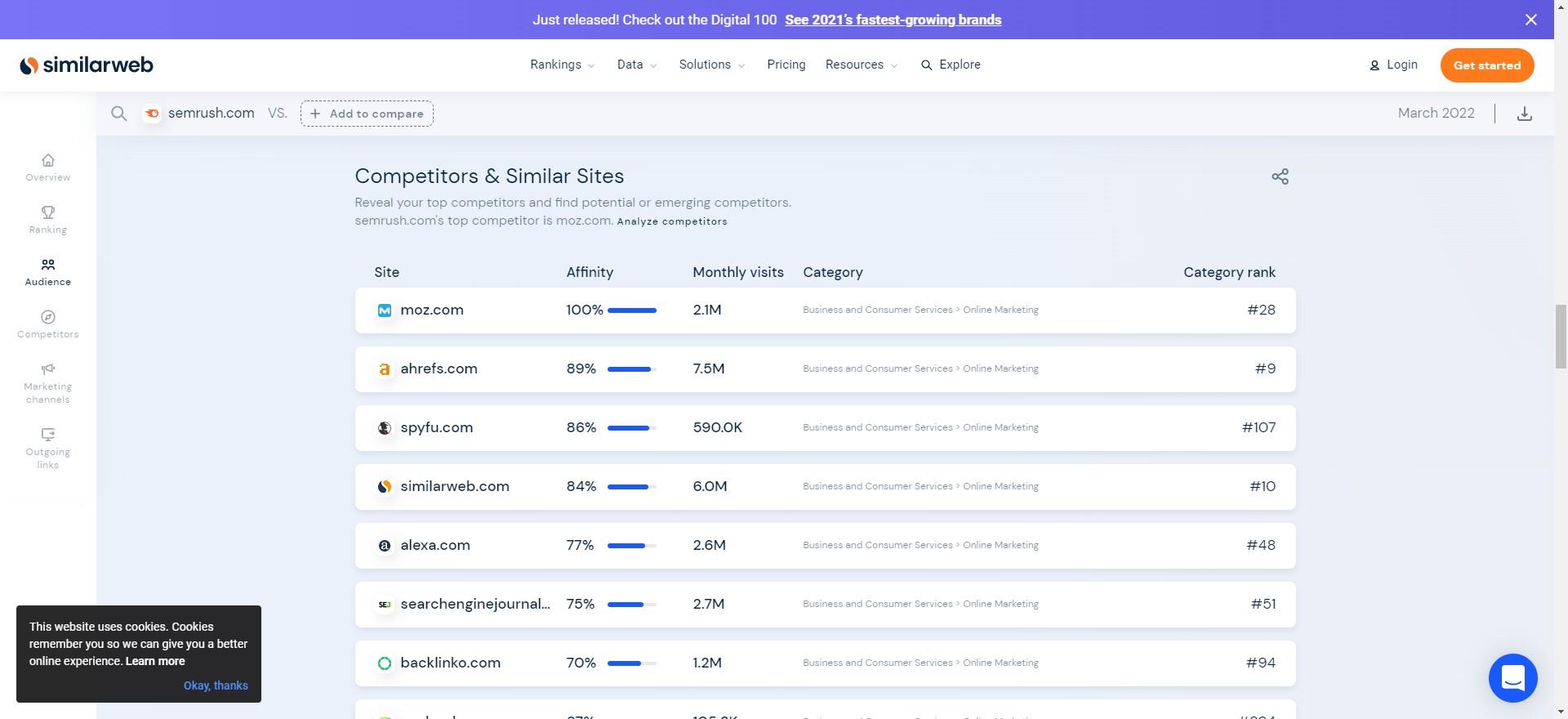Image resolution: width=1568 pixels, height=719 pixels.
Task: Open Marketing channels in the sidebar
Action: coord(48,383)
